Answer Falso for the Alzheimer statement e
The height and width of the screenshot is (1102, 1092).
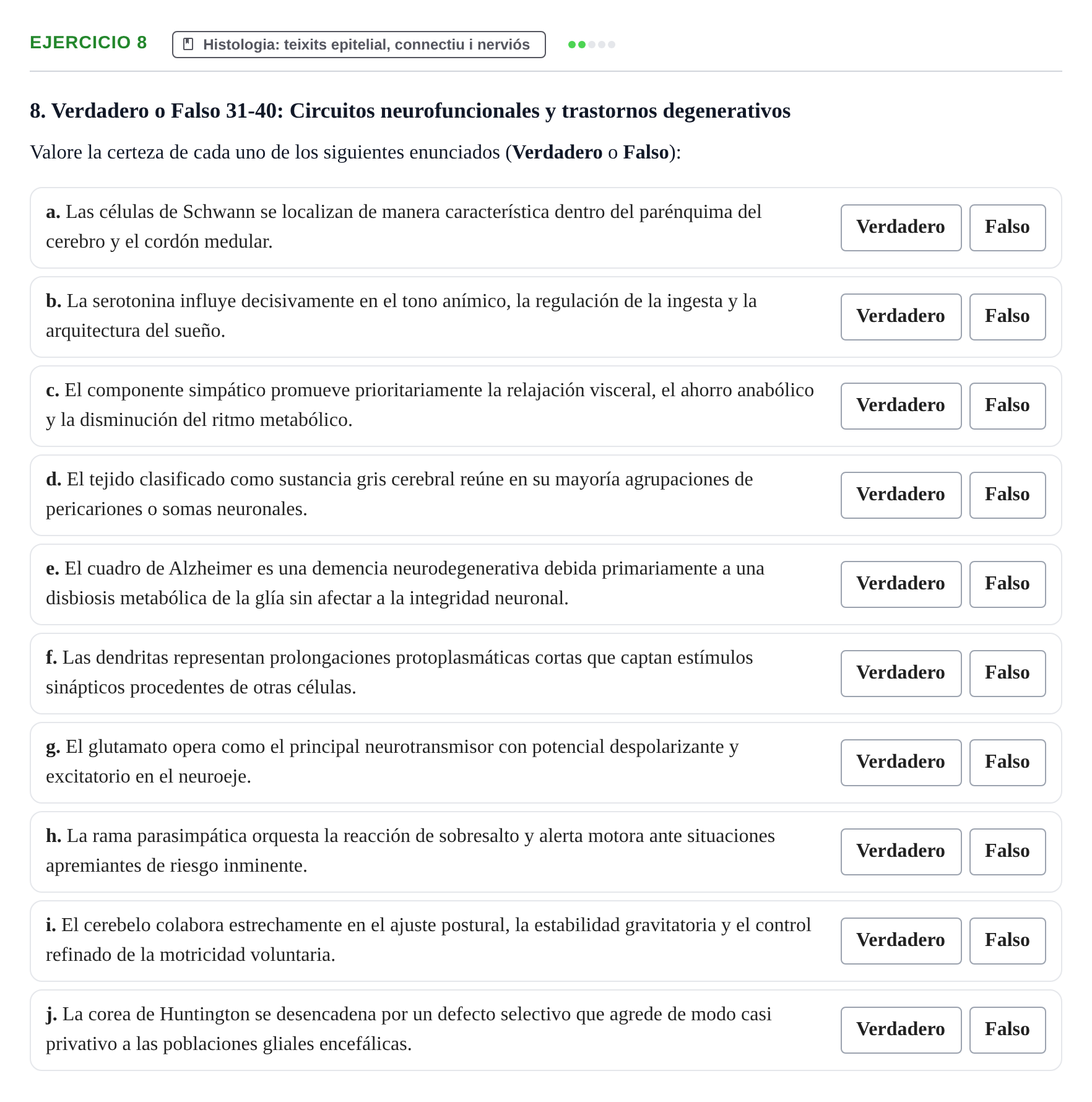(x=1007, y=584)
